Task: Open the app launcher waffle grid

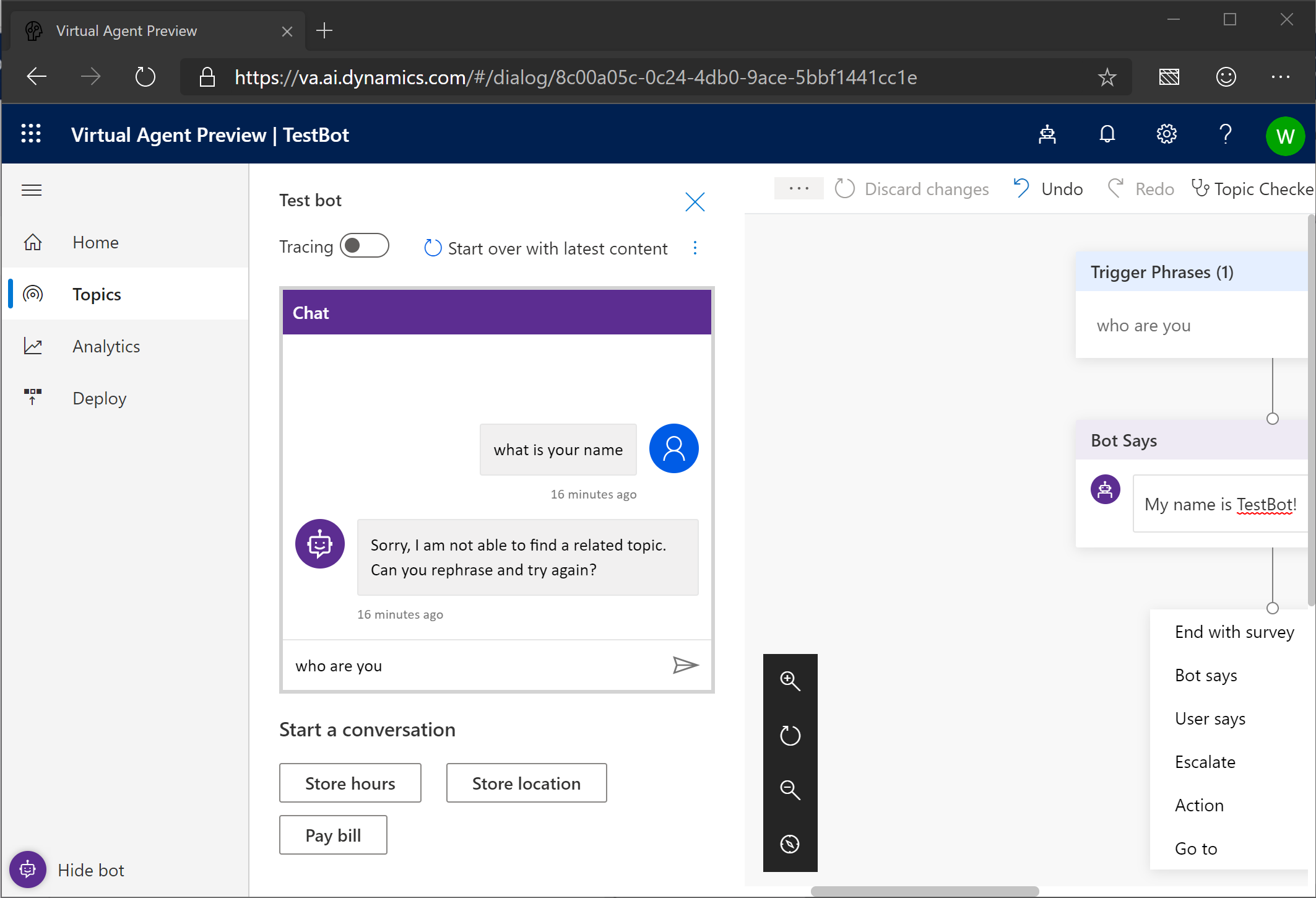Action: coord(31,134)
